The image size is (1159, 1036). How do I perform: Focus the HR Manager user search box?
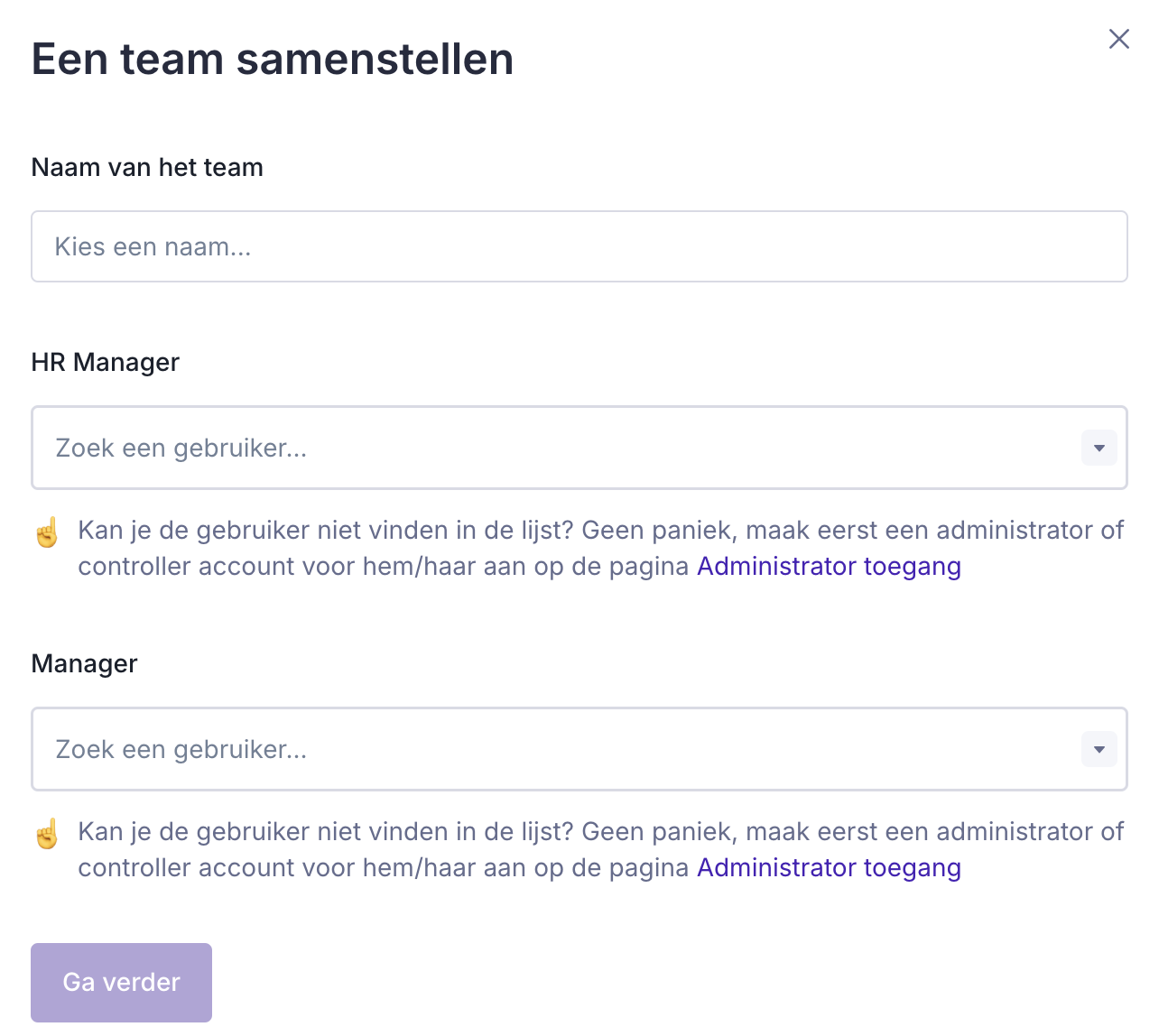(551, 448)
